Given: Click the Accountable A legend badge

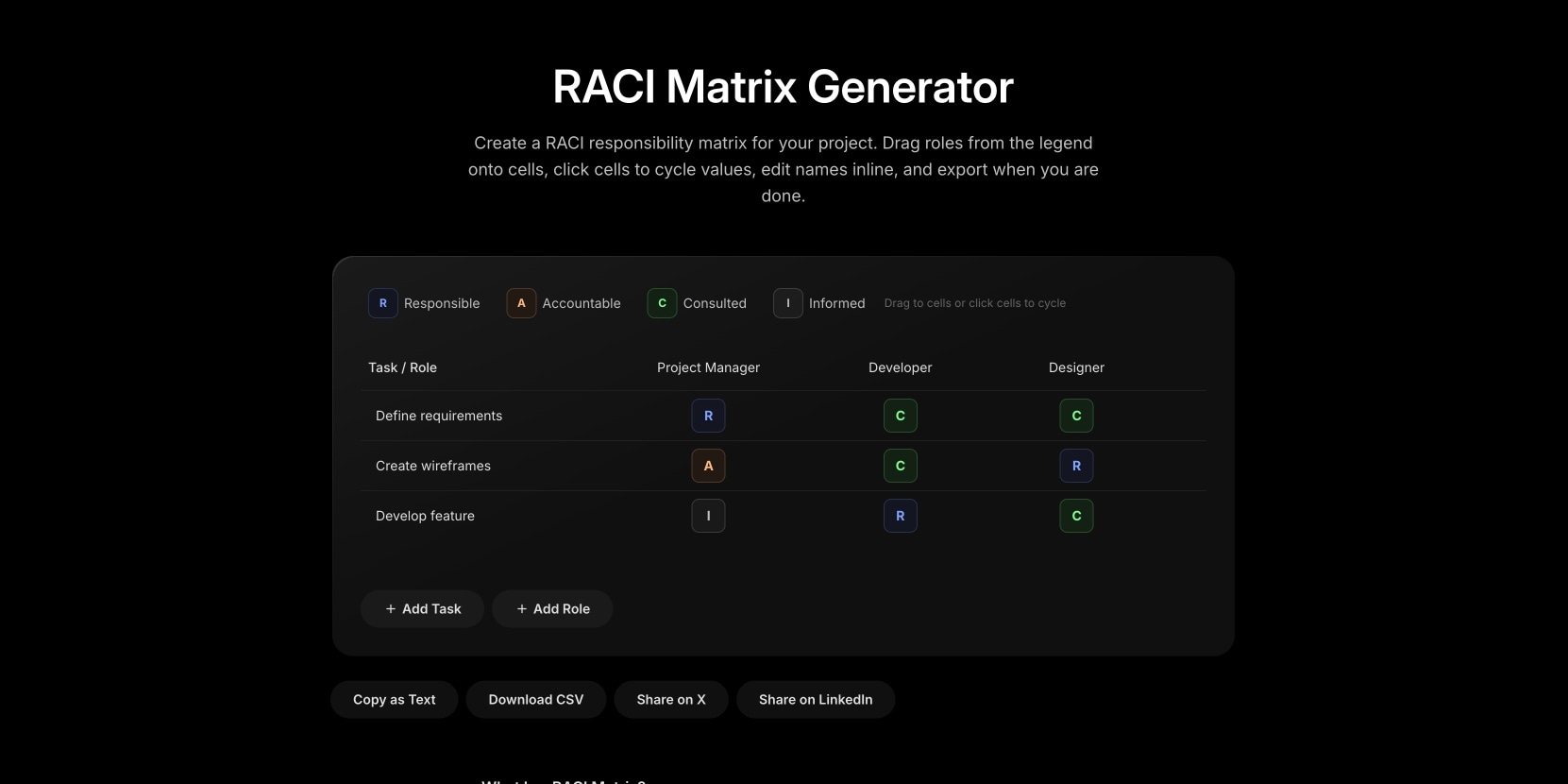Looking at the screenshot, I should point(521,303).
